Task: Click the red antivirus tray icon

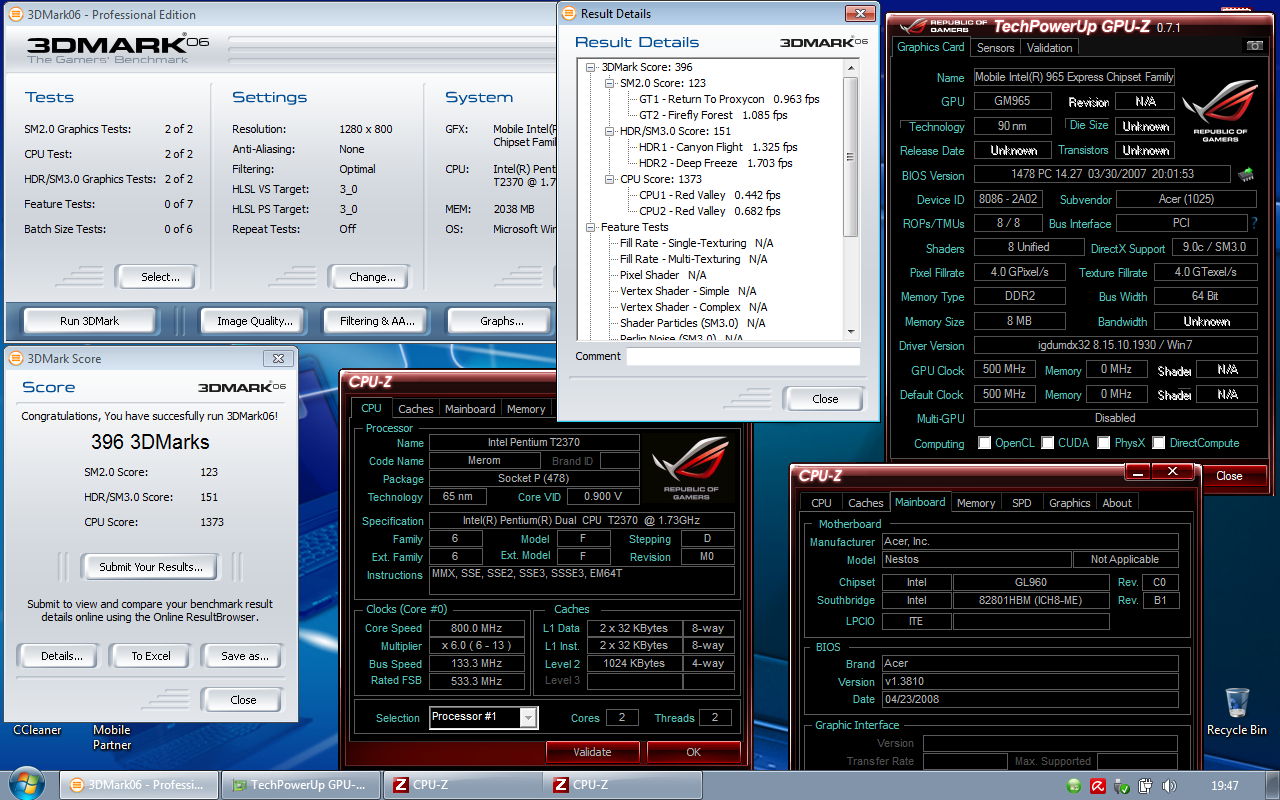Action: pyautogui.click(x=1097, y=786)
